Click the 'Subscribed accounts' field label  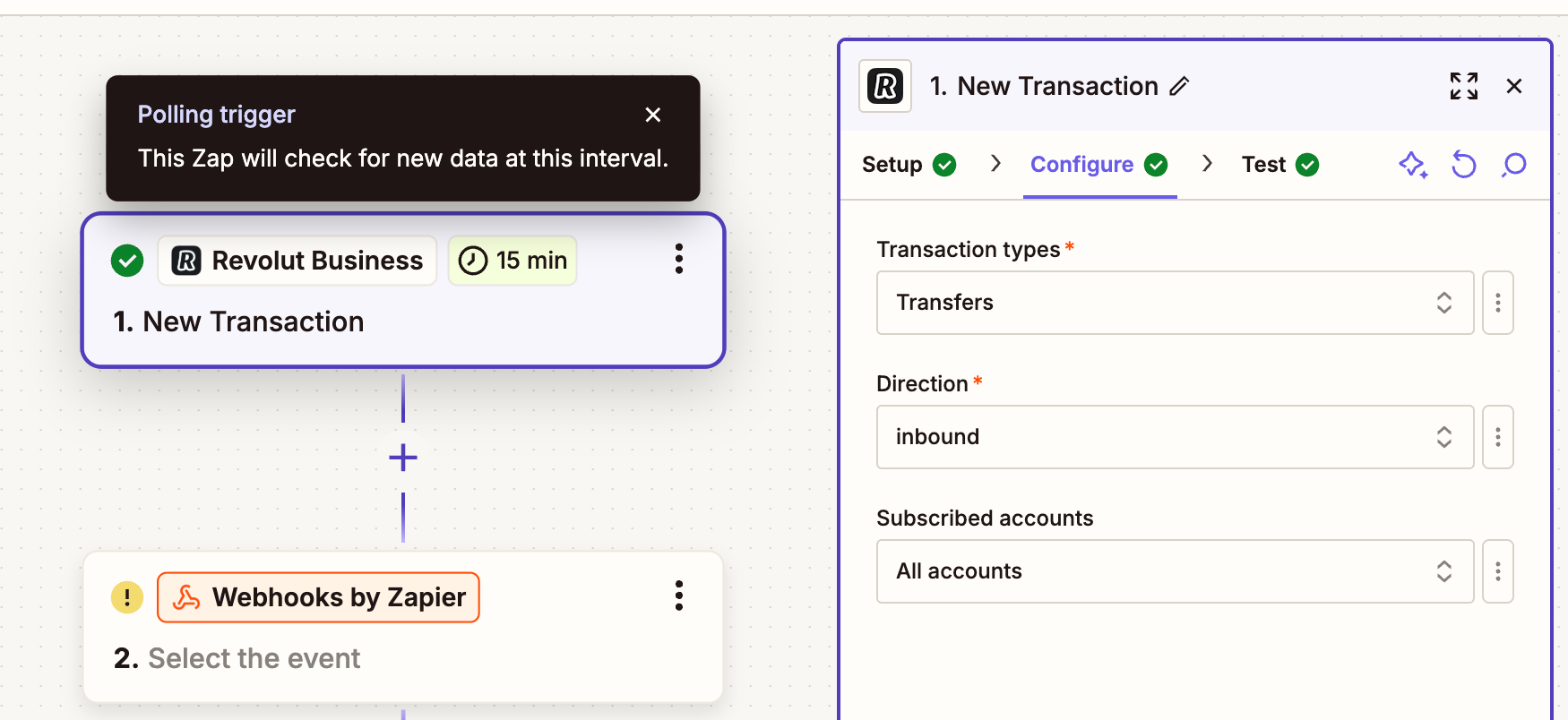[x=985, y=518]
